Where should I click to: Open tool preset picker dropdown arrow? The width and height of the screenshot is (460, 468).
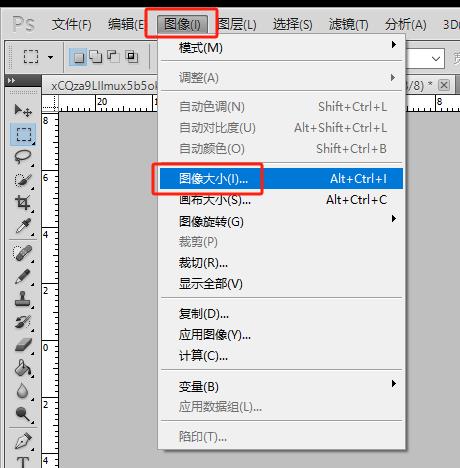50,57
